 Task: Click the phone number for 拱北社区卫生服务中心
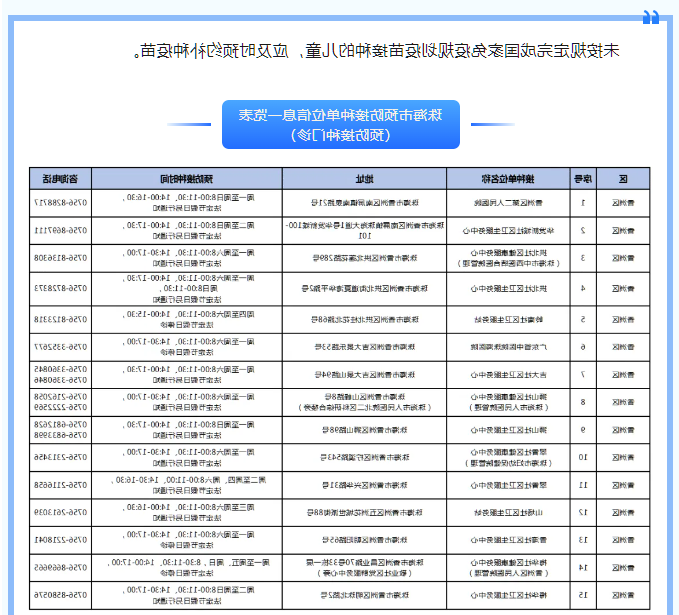60,288
